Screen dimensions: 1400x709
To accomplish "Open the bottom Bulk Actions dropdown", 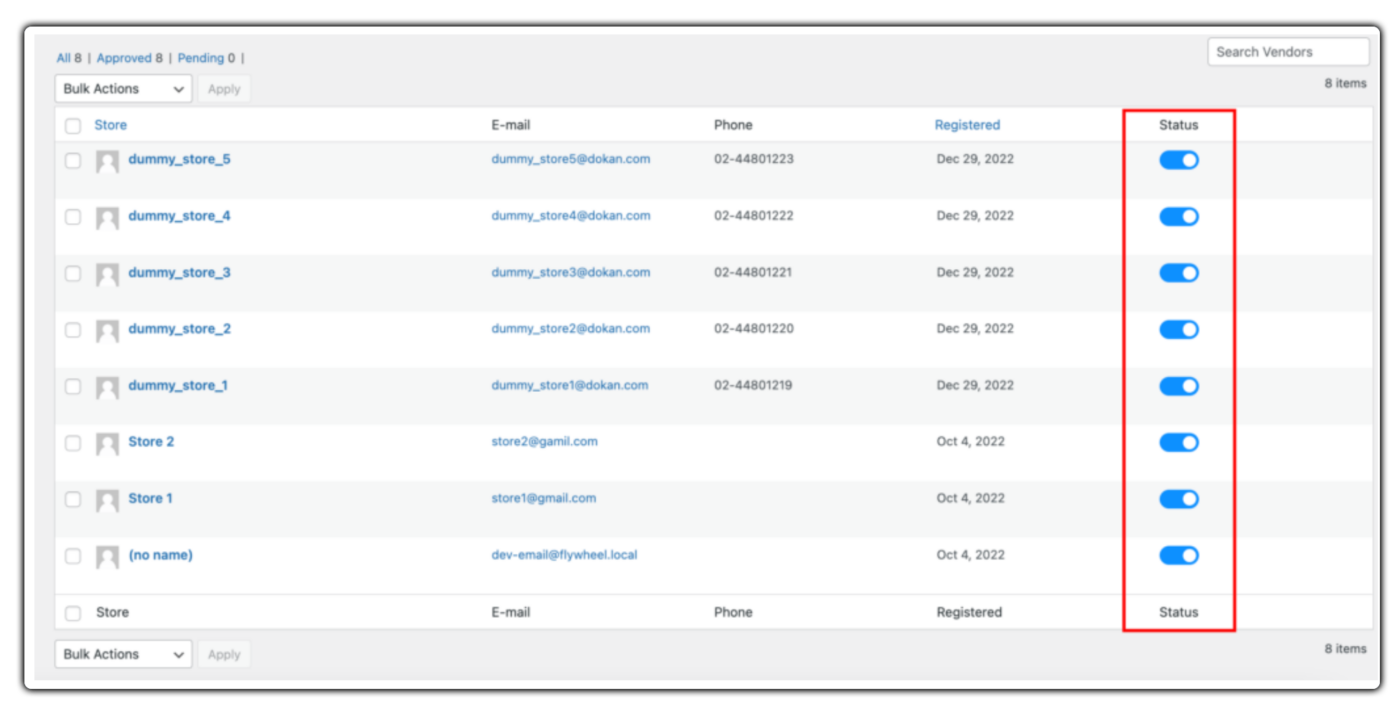I will 122,654.
